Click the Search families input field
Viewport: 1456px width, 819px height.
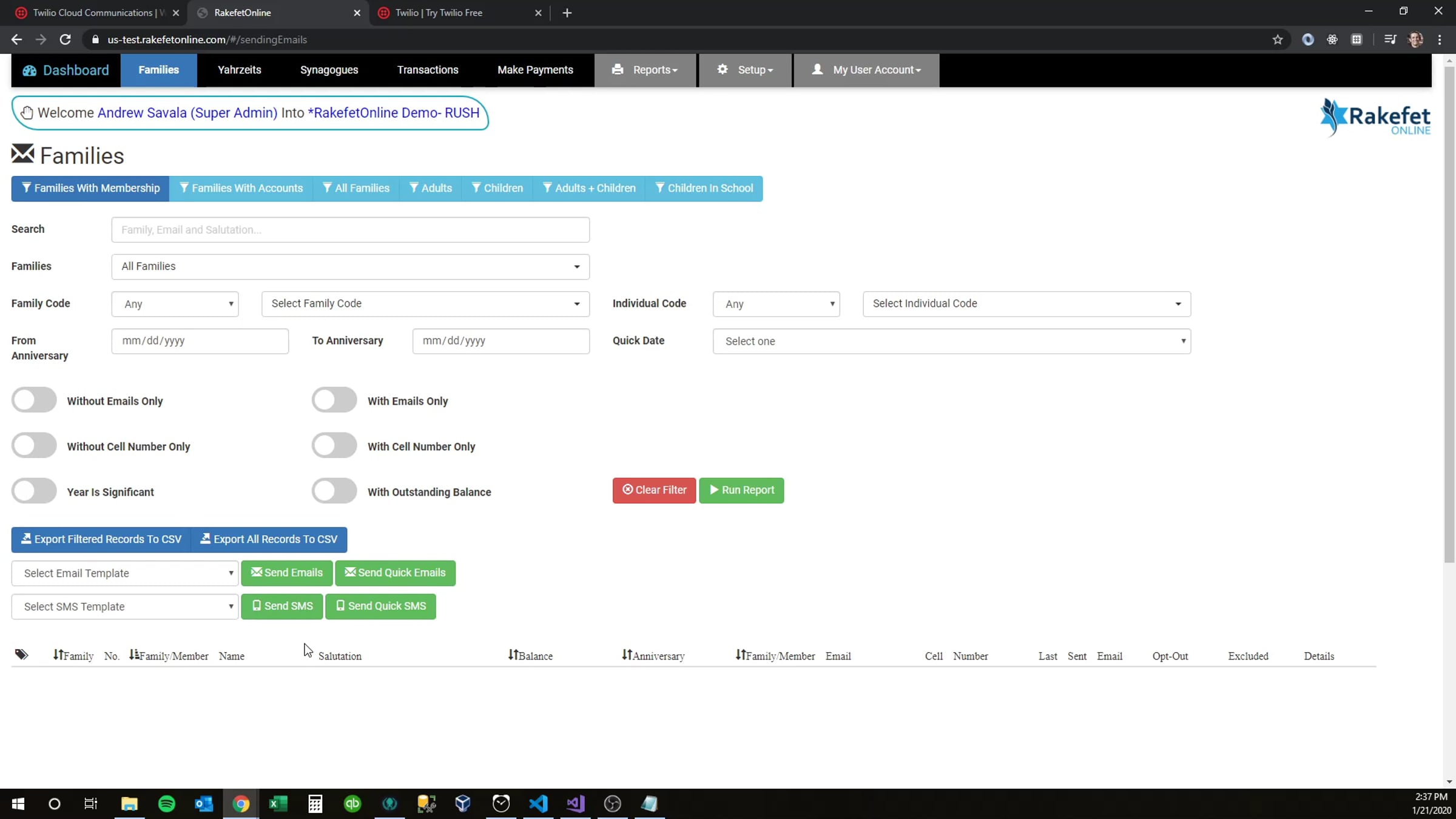click(x=351, y=230)
